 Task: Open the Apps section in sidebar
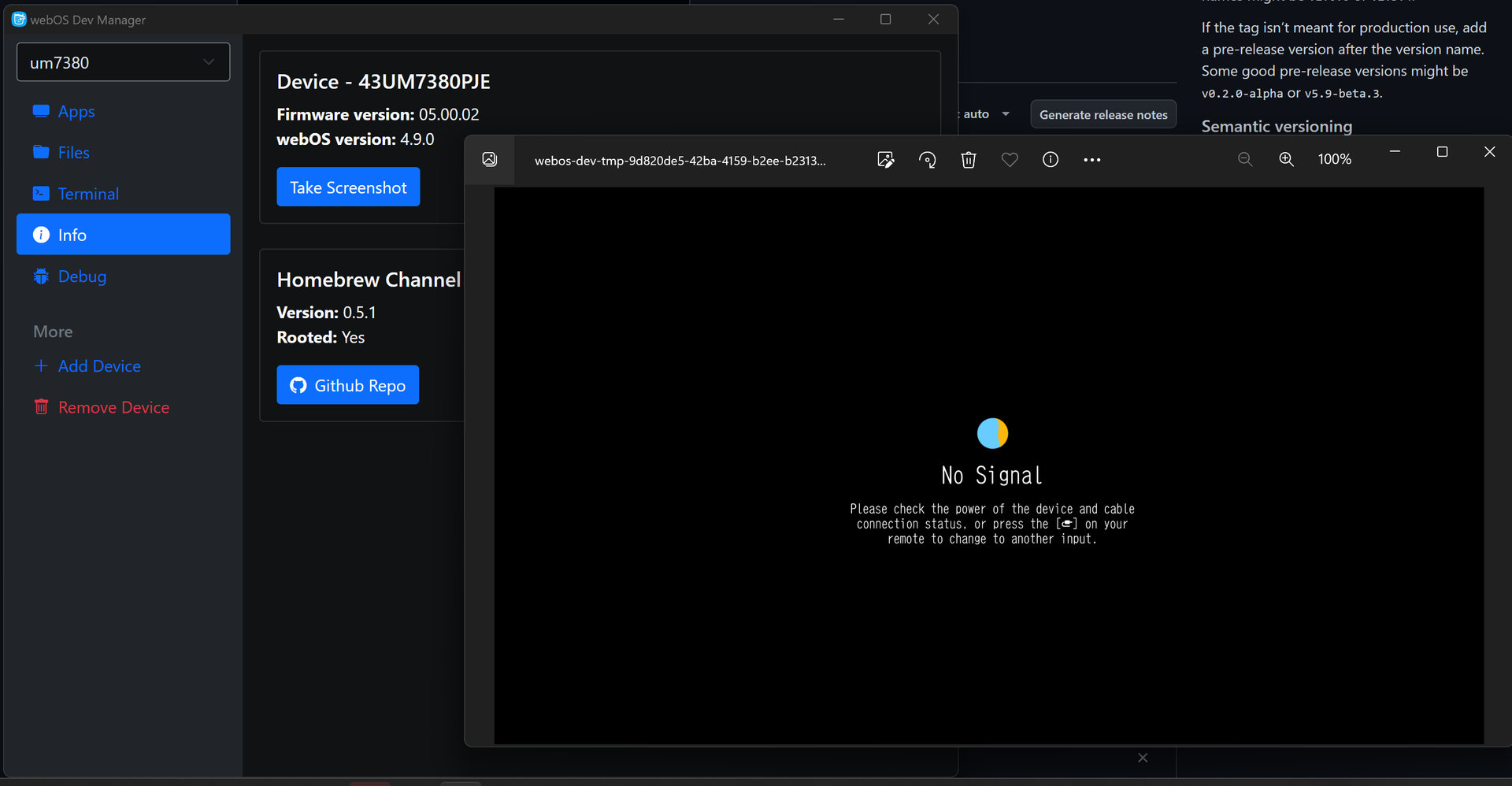[x=76, y=112]
